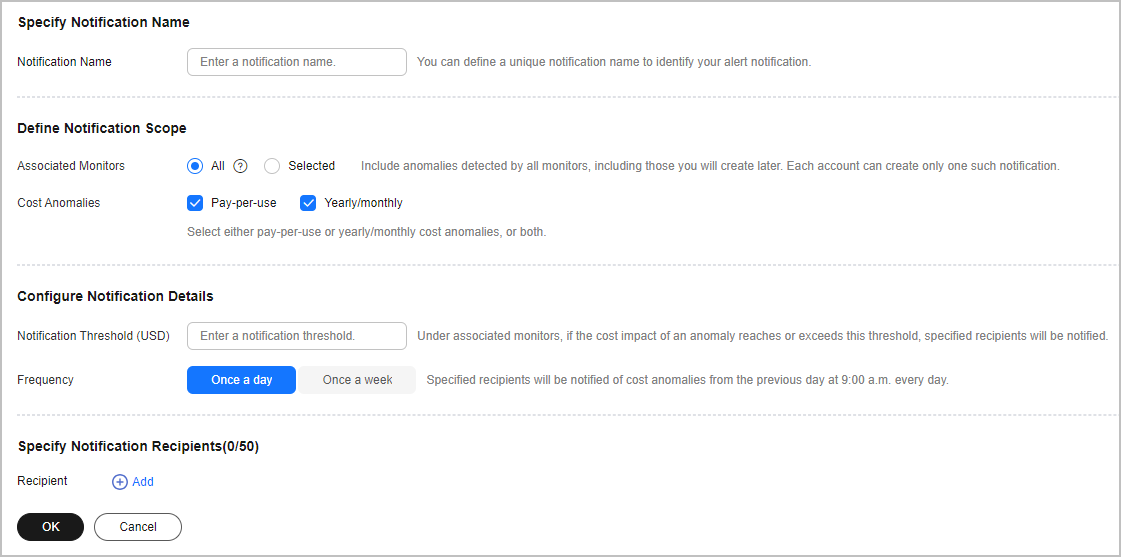Image resolution: width=1121 pixels, height=557 pixels.
Task: Click the Pay-per-use label text
Action: pyautogui.click(x=244, y=203)
